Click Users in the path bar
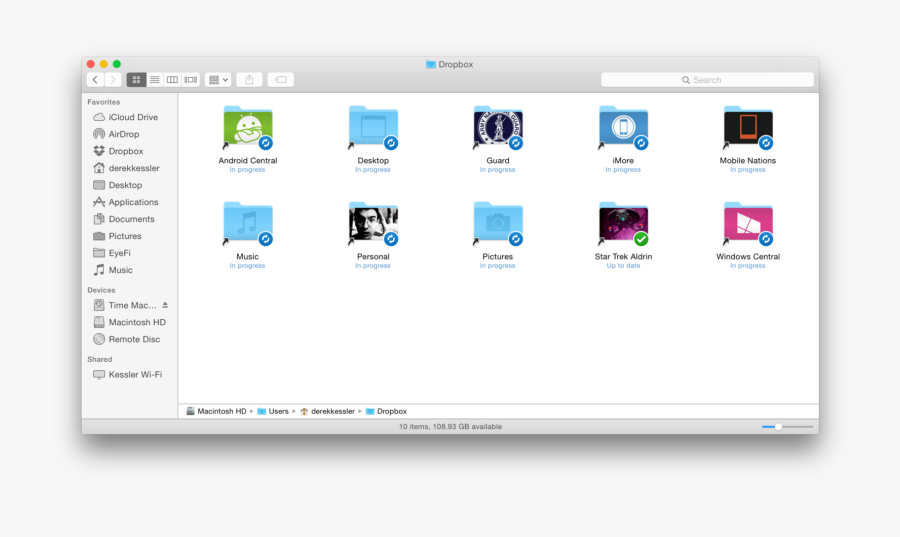The image size is (900, 537). (273, 411)
